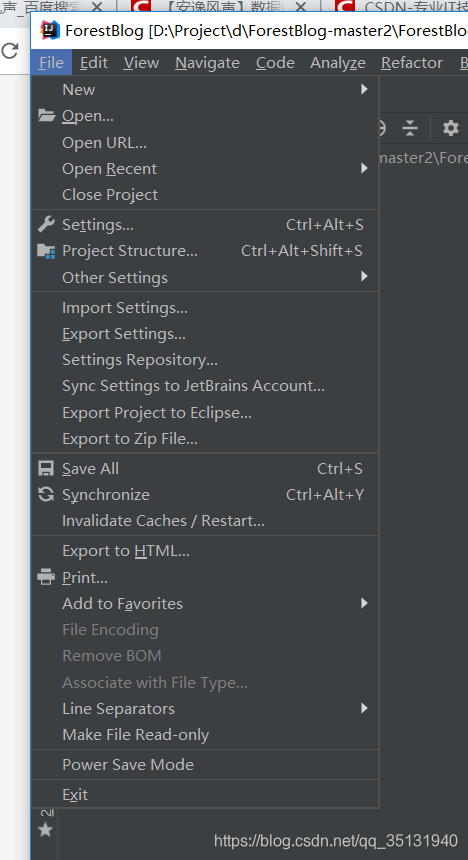Click the gear icon in project toolbar
Viewport: 468px width, 860px height.
click(x=450, y=128)
